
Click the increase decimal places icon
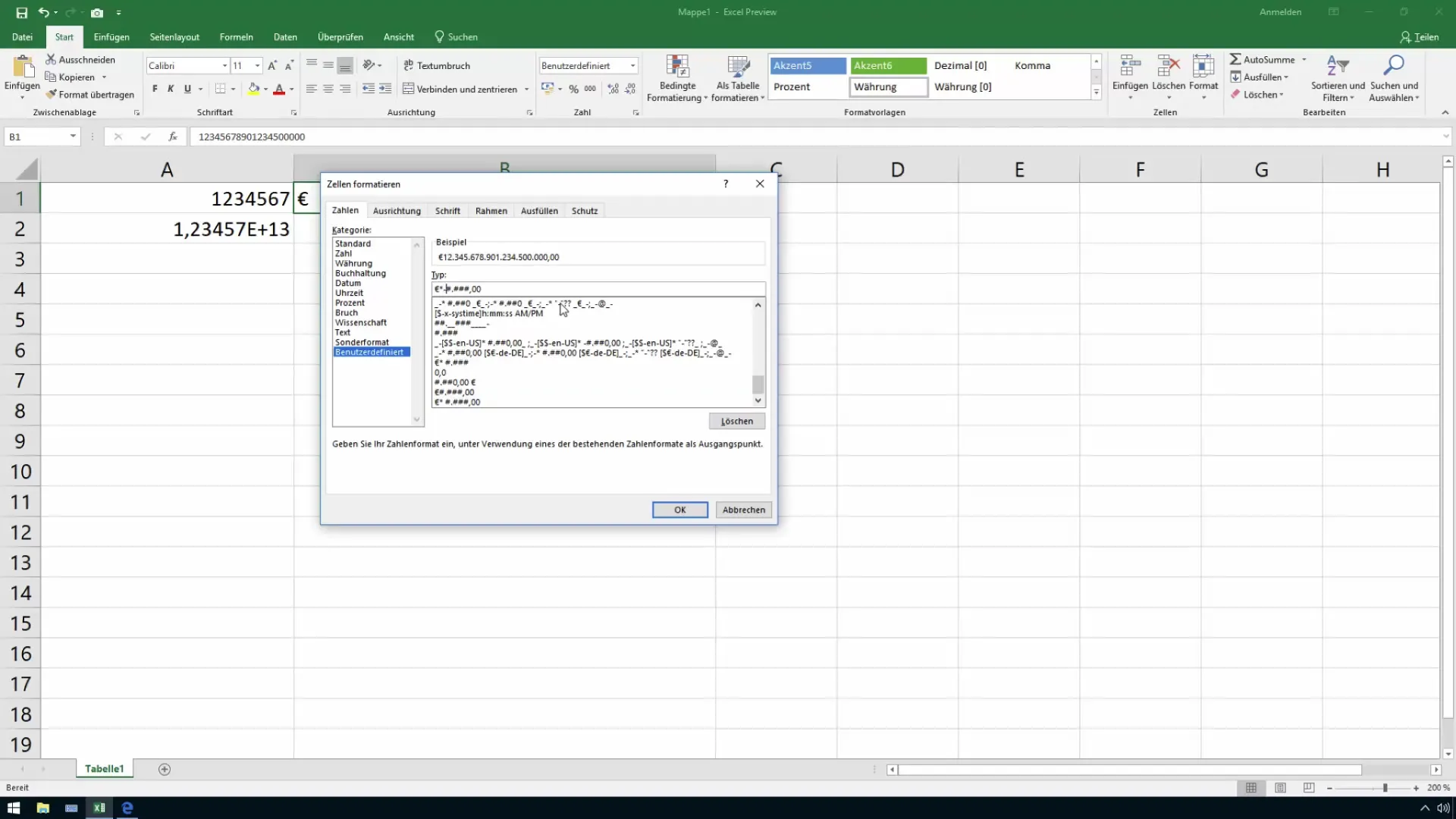point(613,89)
